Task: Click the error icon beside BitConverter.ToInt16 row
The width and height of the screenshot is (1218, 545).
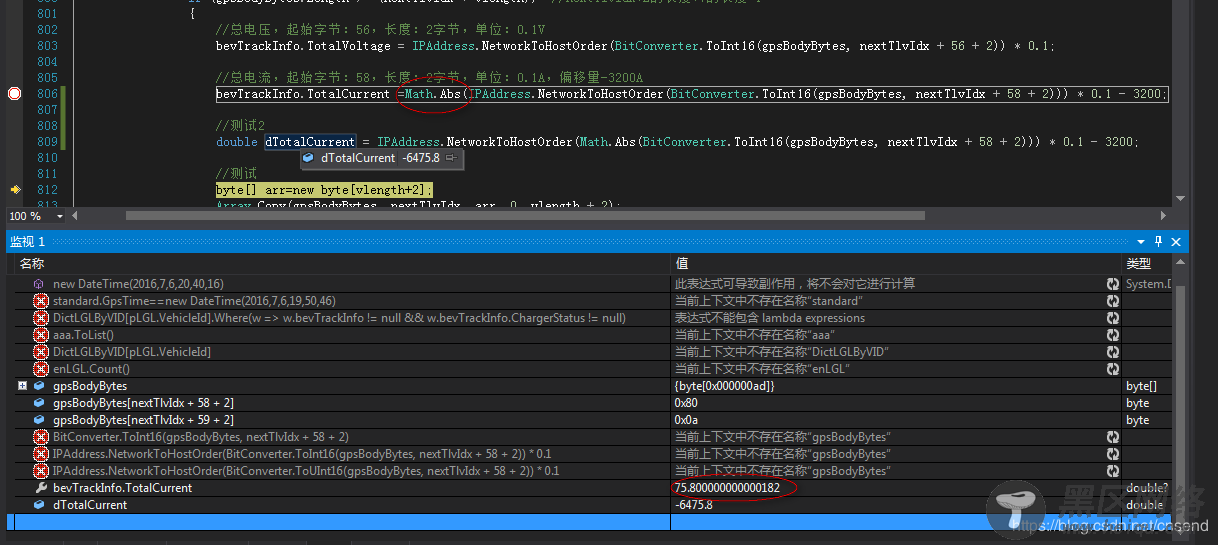Action: click(41, 437)
